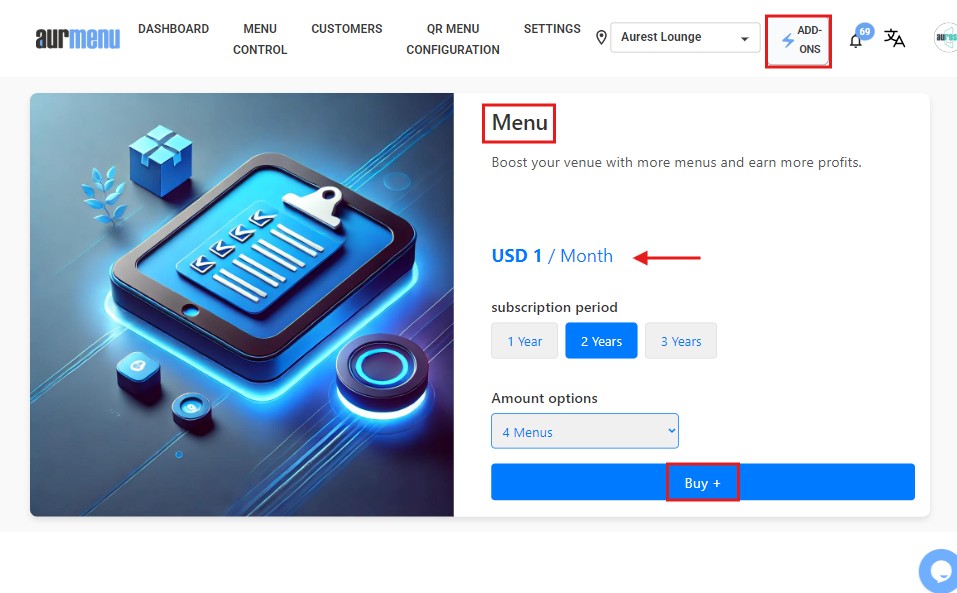The image size is (957, 593).
Task: Expand the 4 Menus amount dropdown
Action: [x=585, y=431]
